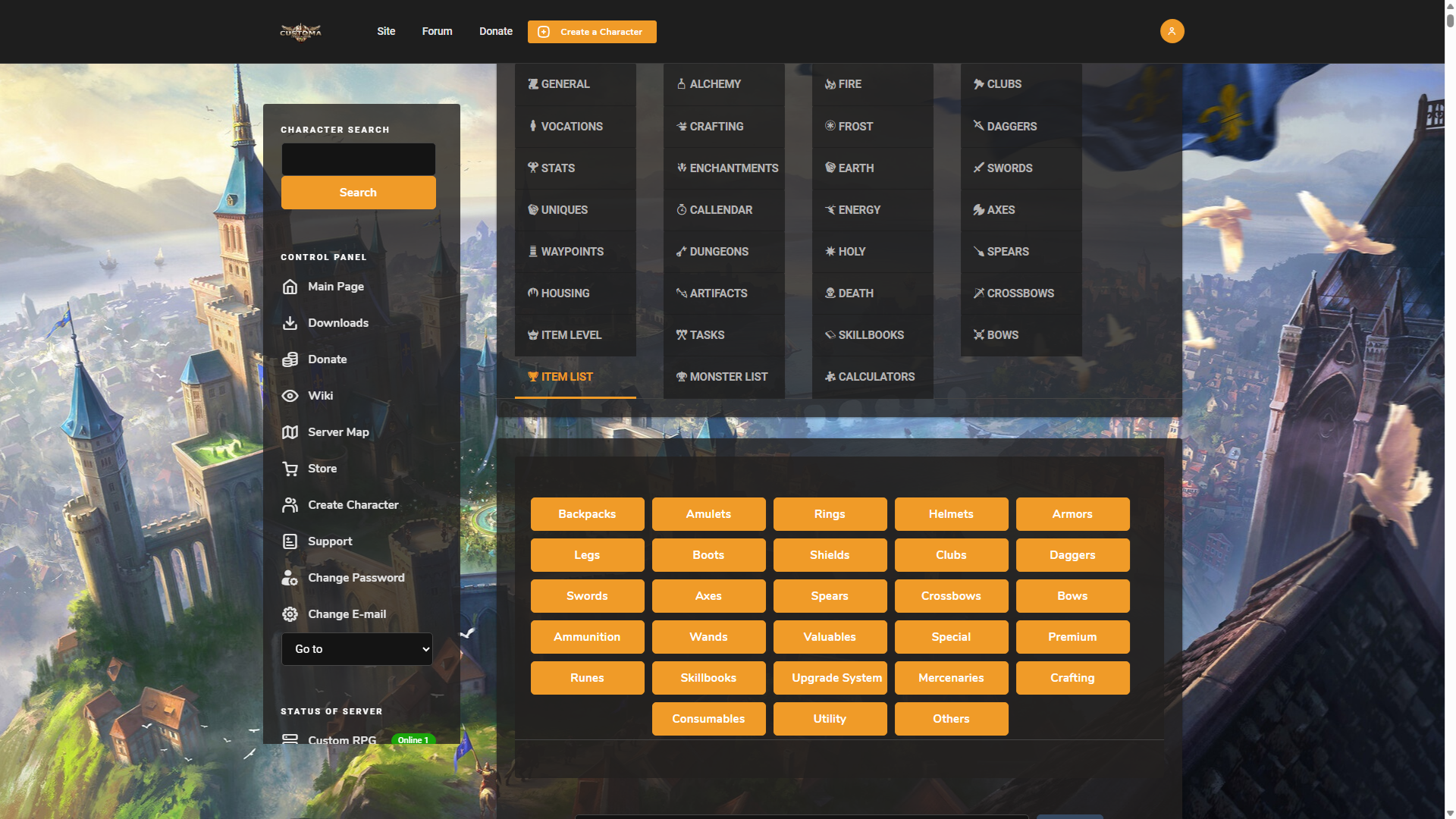Open the CROSSBOWS wiki tab

[1021, 293]
